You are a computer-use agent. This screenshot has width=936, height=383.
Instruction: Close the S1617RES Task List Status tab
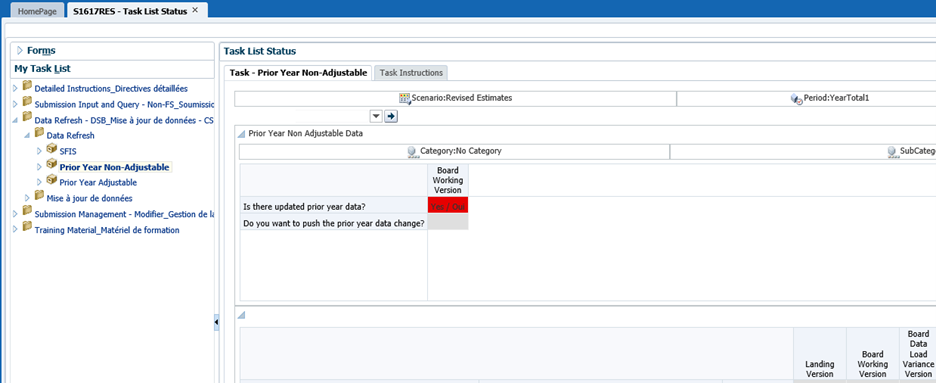[195, 11]
